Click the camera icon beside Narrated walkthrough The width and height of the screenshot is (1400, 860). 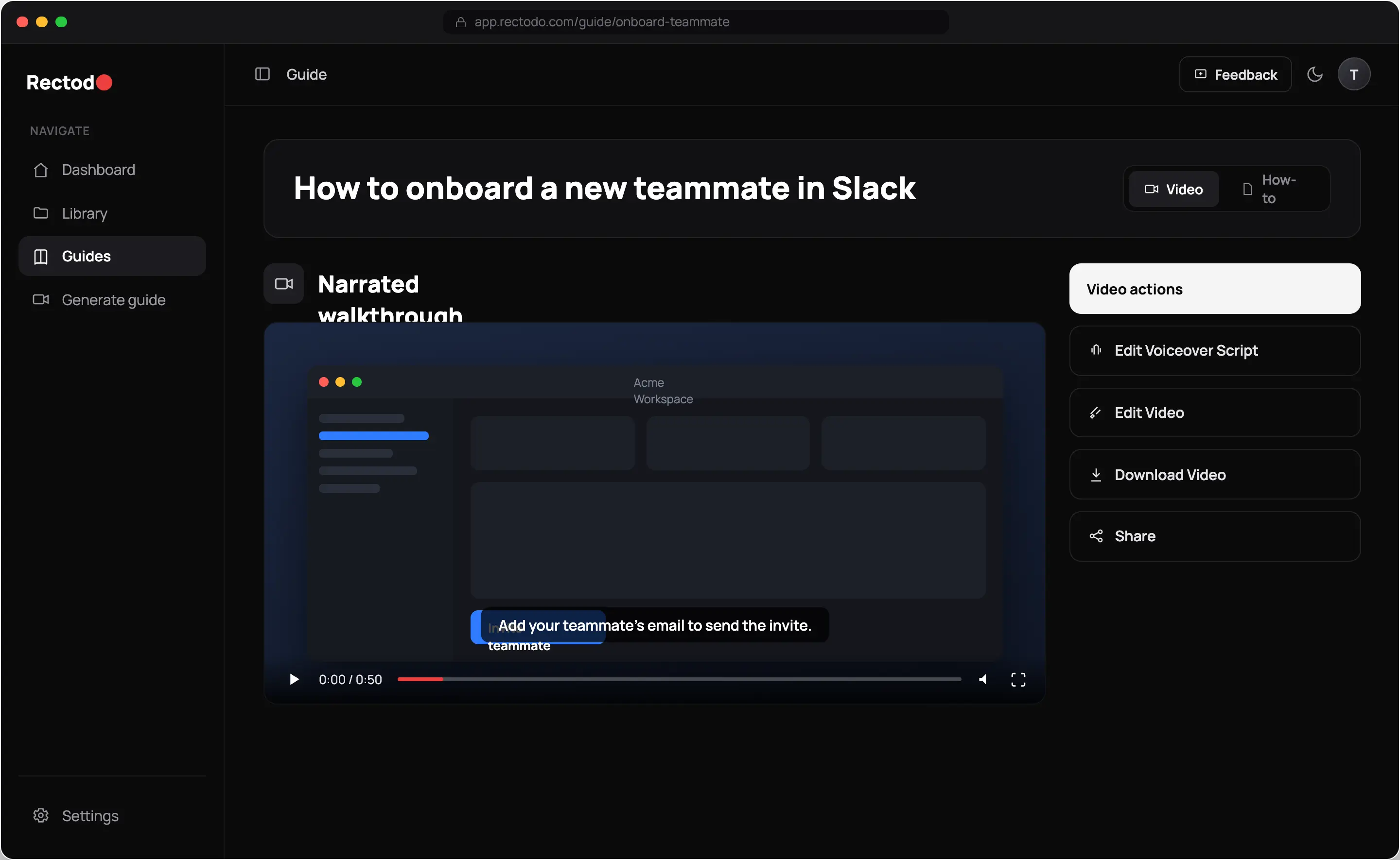[x=284, y=283]
